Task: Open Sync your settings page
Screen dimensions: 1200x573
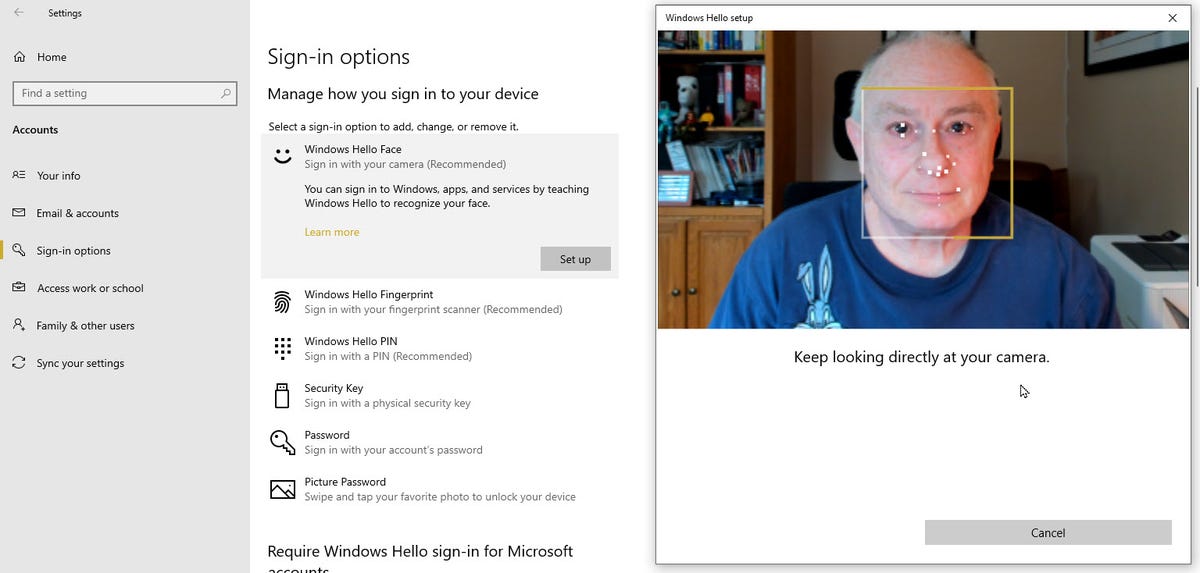Action: click(81, 363)
